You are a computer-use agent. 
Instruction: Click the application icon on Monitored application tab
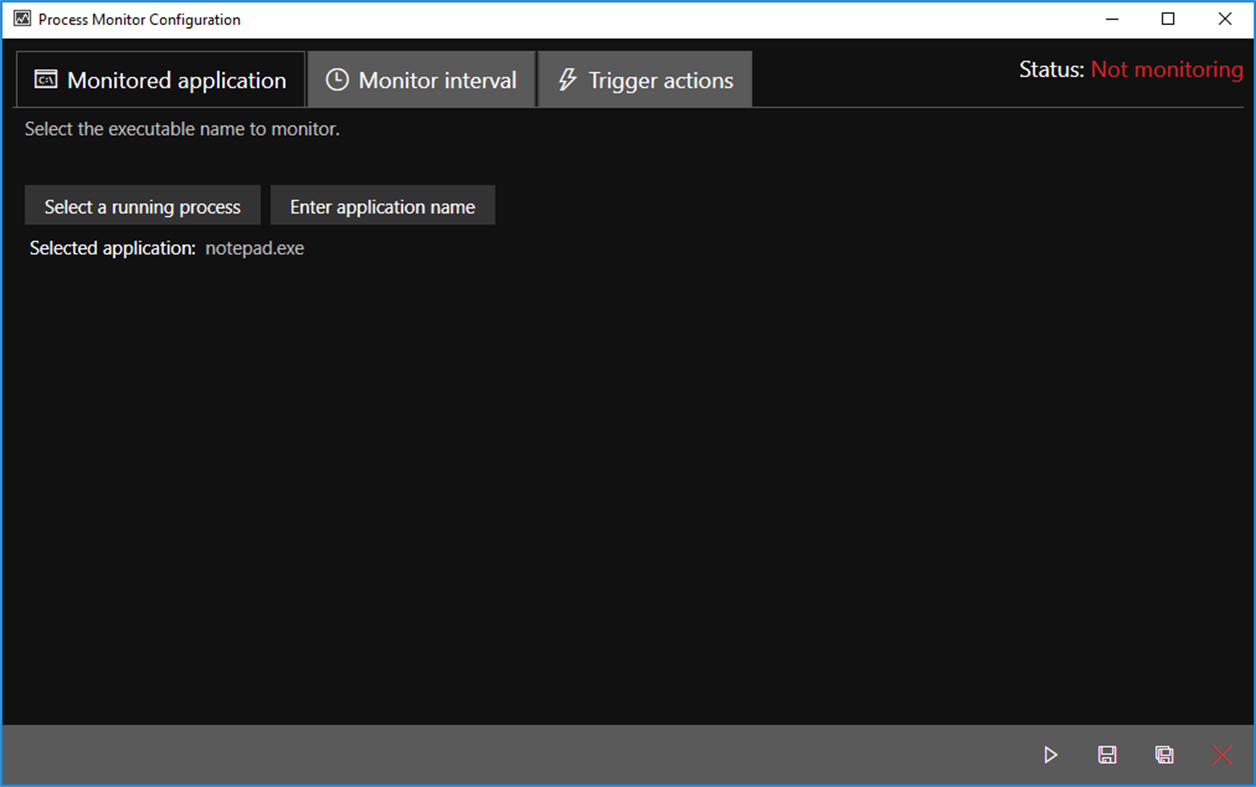[45, 79]
